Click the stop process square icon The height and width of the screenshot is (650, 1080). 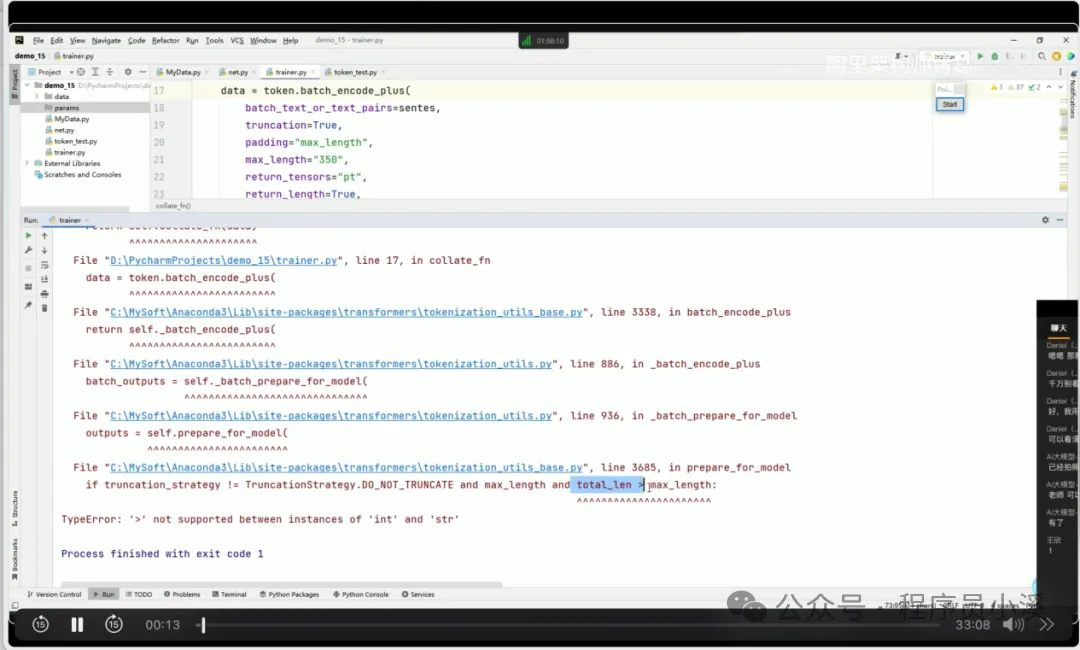[x=28, y=268]
